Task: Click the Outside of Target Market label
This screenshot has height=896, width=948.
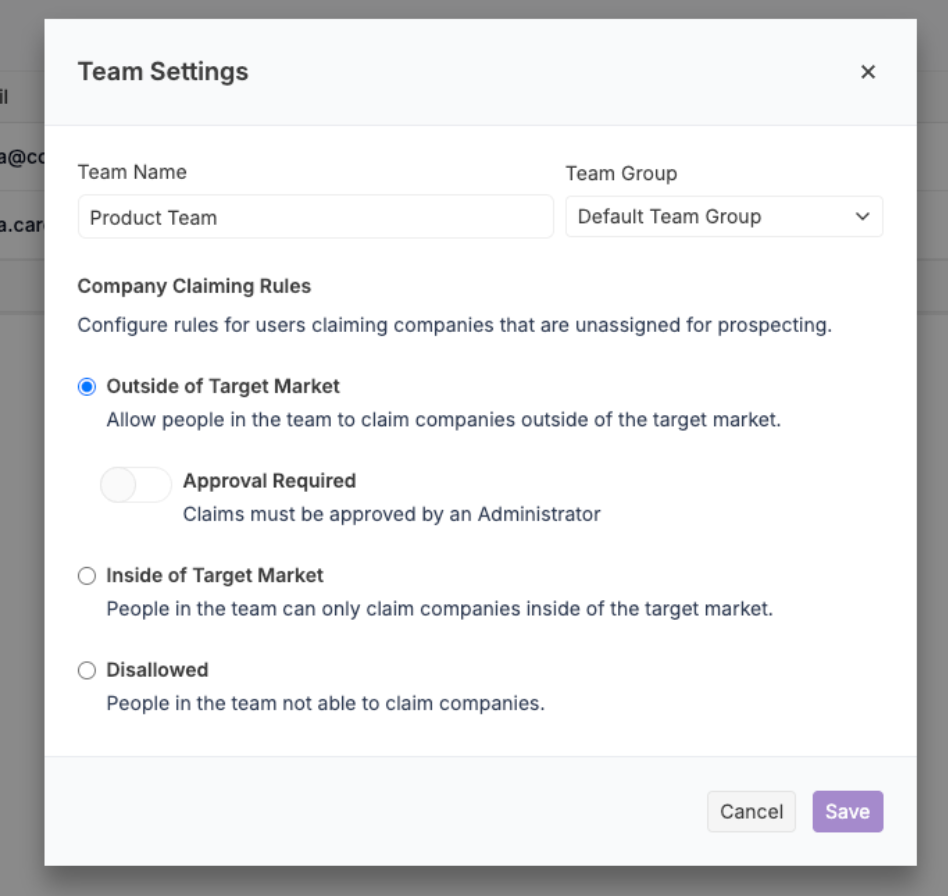Action: click(223, 386)
